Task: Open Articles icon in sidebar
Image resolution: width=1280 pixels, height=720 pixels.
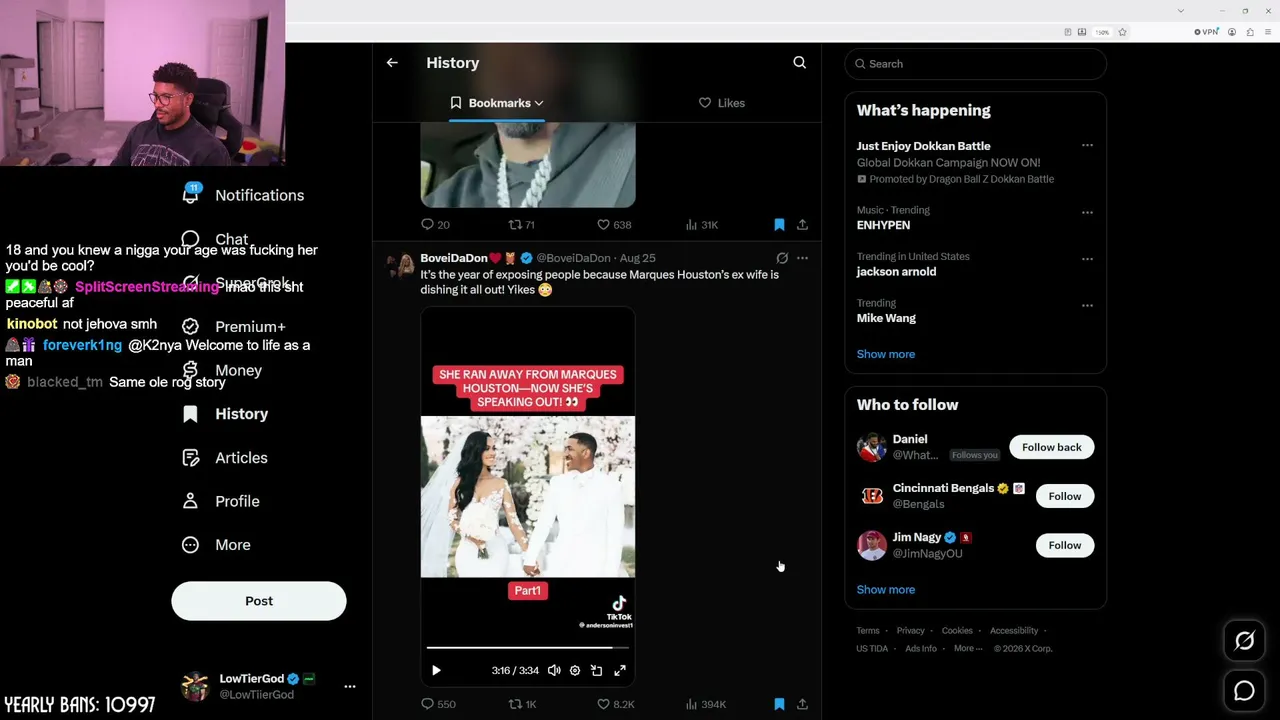Action: pos(190,457)
